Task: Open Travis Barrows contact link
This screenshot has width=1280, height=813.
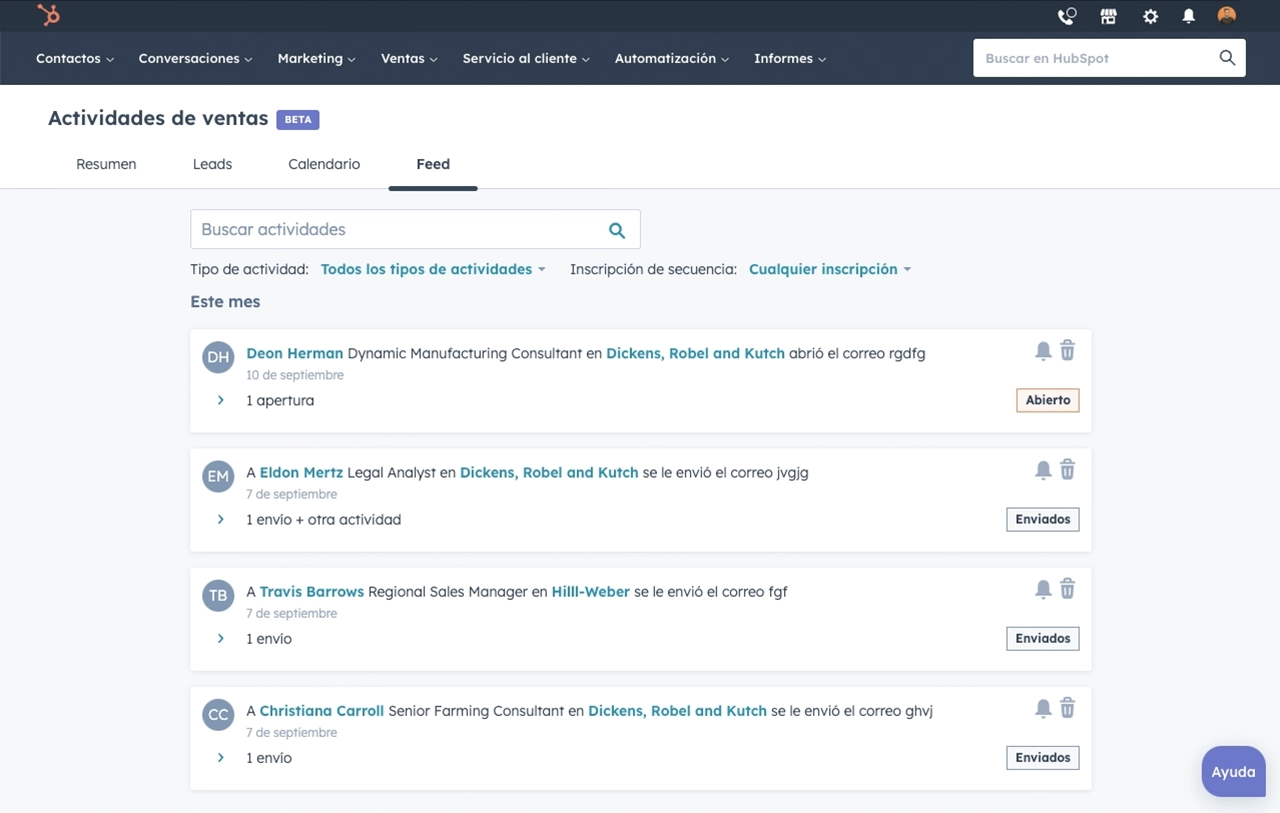Action: [312, 591]
